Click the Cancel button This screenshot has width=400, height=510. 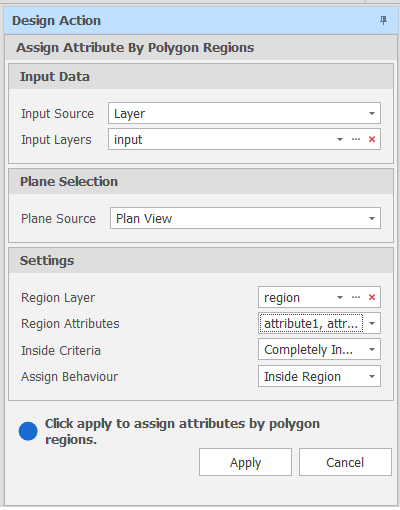345,462
